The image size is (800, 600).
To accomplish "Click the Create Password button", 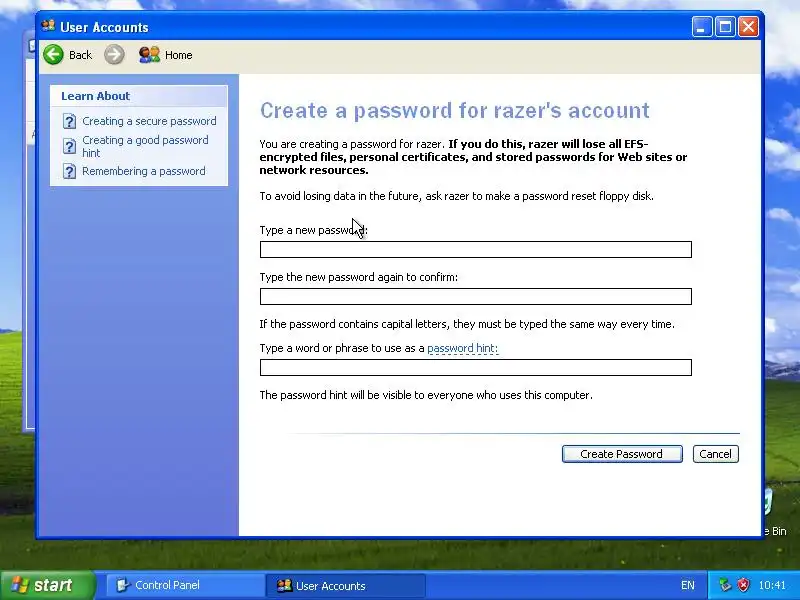I will coord(622,454).
